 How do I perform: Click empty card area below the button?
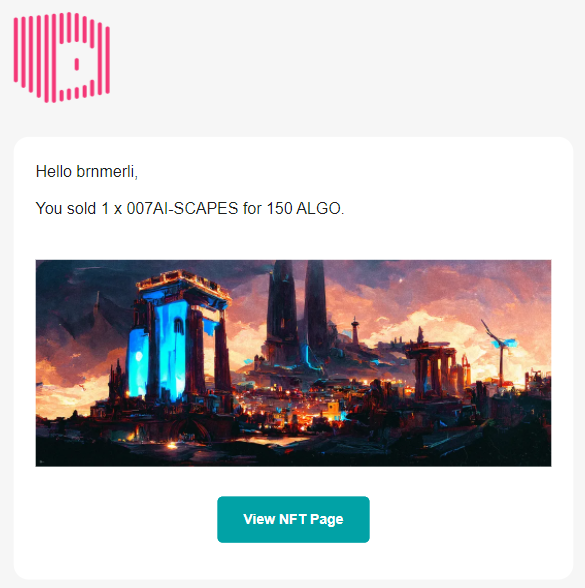click(293, 561)
